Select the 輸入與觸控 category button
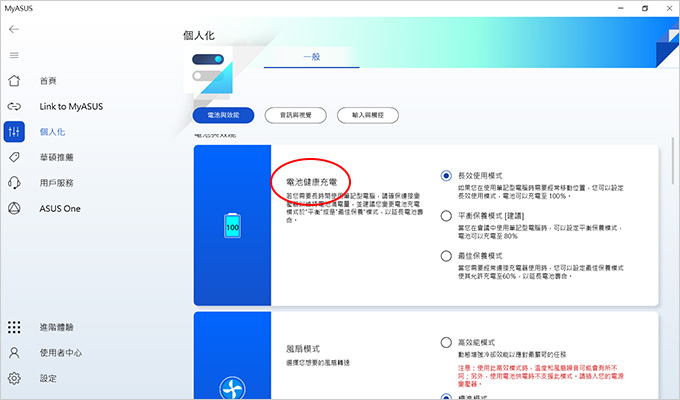The height and width of the screenshot is (400, 680). 368,115
